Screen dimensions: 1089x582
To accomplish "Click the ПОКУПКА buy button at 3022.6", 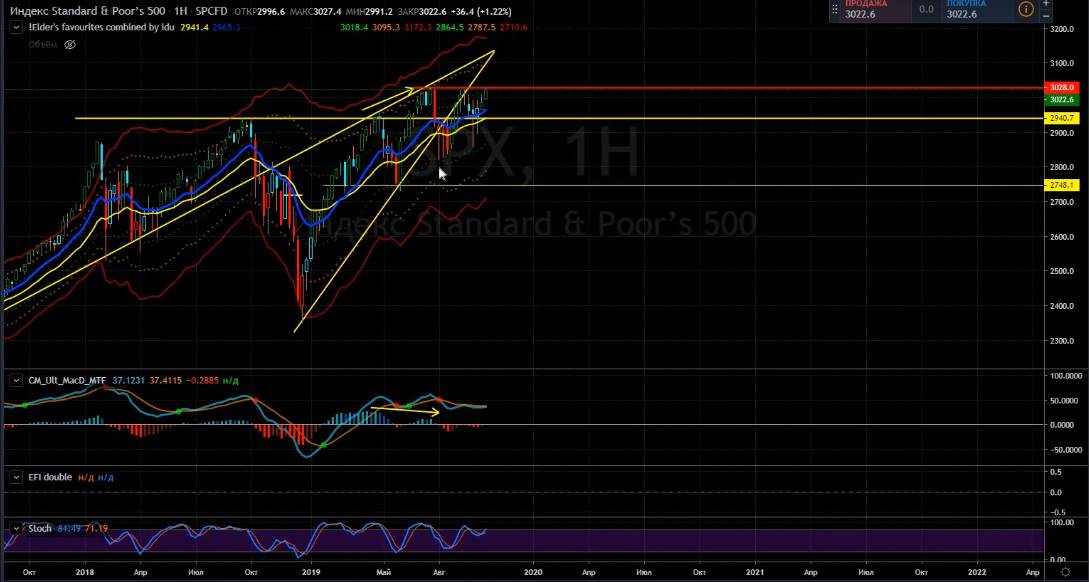I will pyautogui.click(x=976, y=10).
